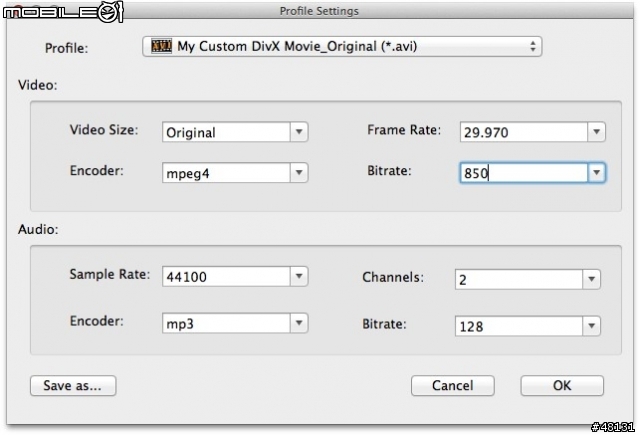640x435 pixels.
Task: Click the Channels field showing 2
Action: (x=518, y=280)
